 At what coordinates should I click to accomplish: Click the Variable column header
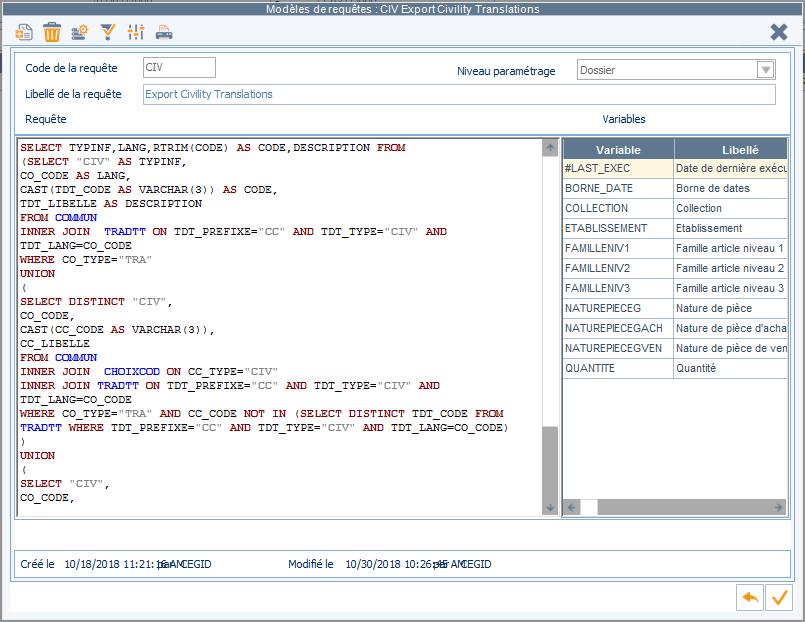click(x=618, y=150)
